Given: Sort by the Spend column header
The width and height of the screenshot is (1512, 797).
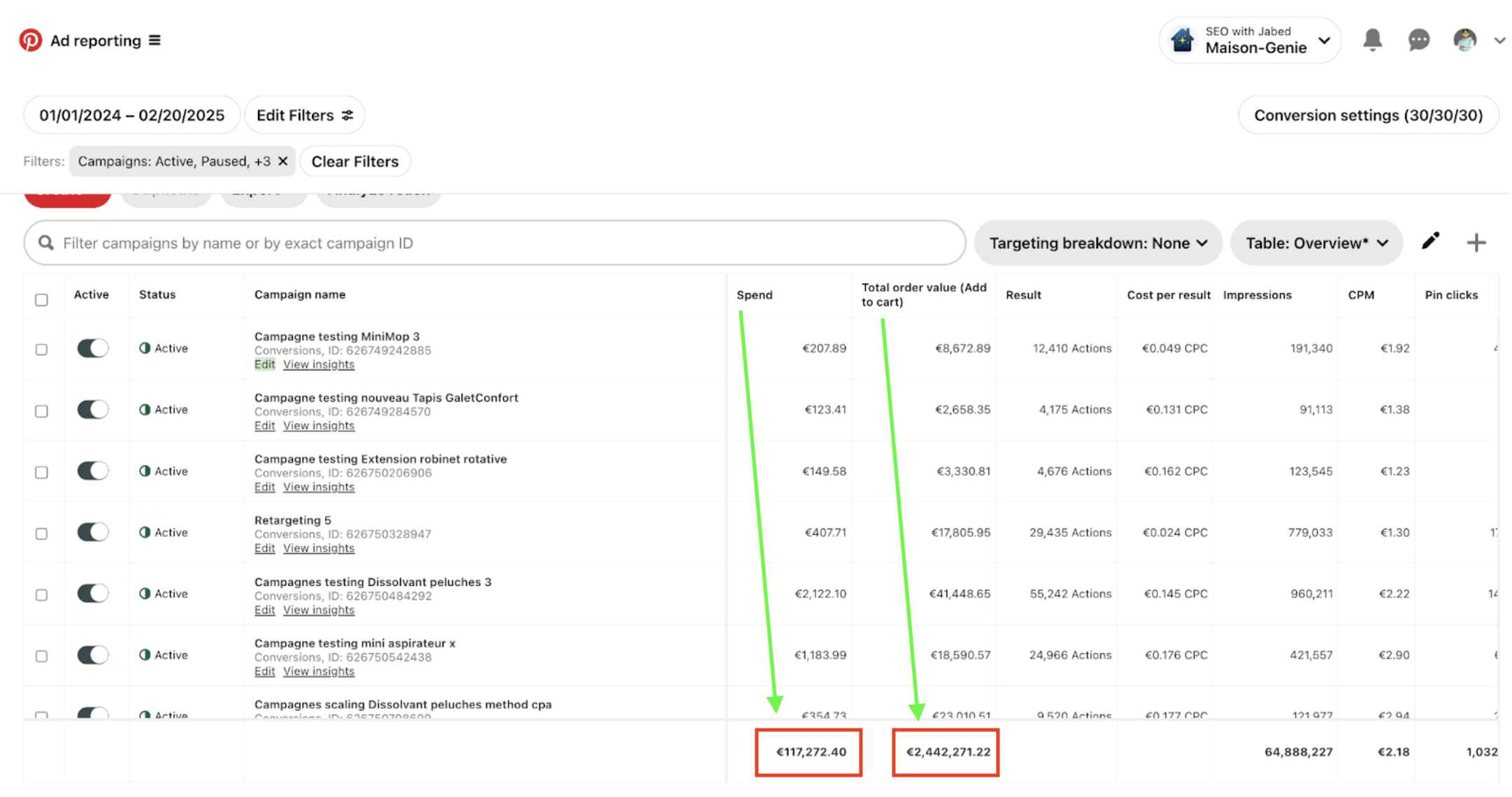Looking at the screenshot, I should click(x=754, y=295).
